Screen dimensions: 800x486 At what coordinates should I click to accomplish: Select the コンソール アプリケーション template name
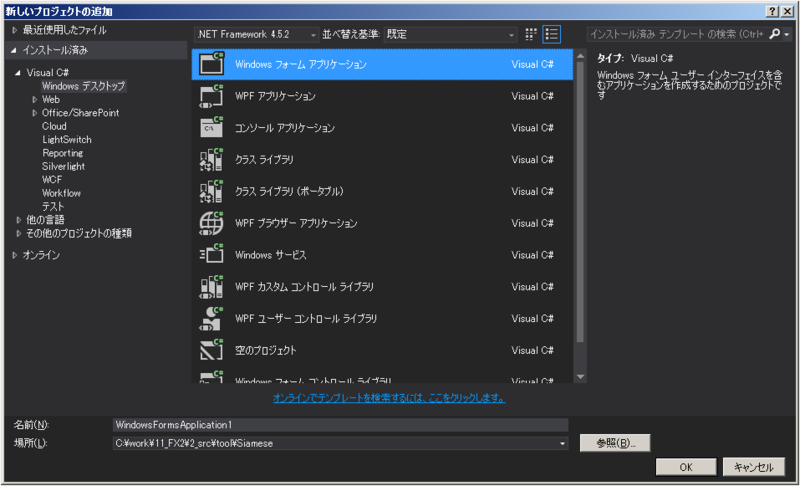click(x=285, y=127)
